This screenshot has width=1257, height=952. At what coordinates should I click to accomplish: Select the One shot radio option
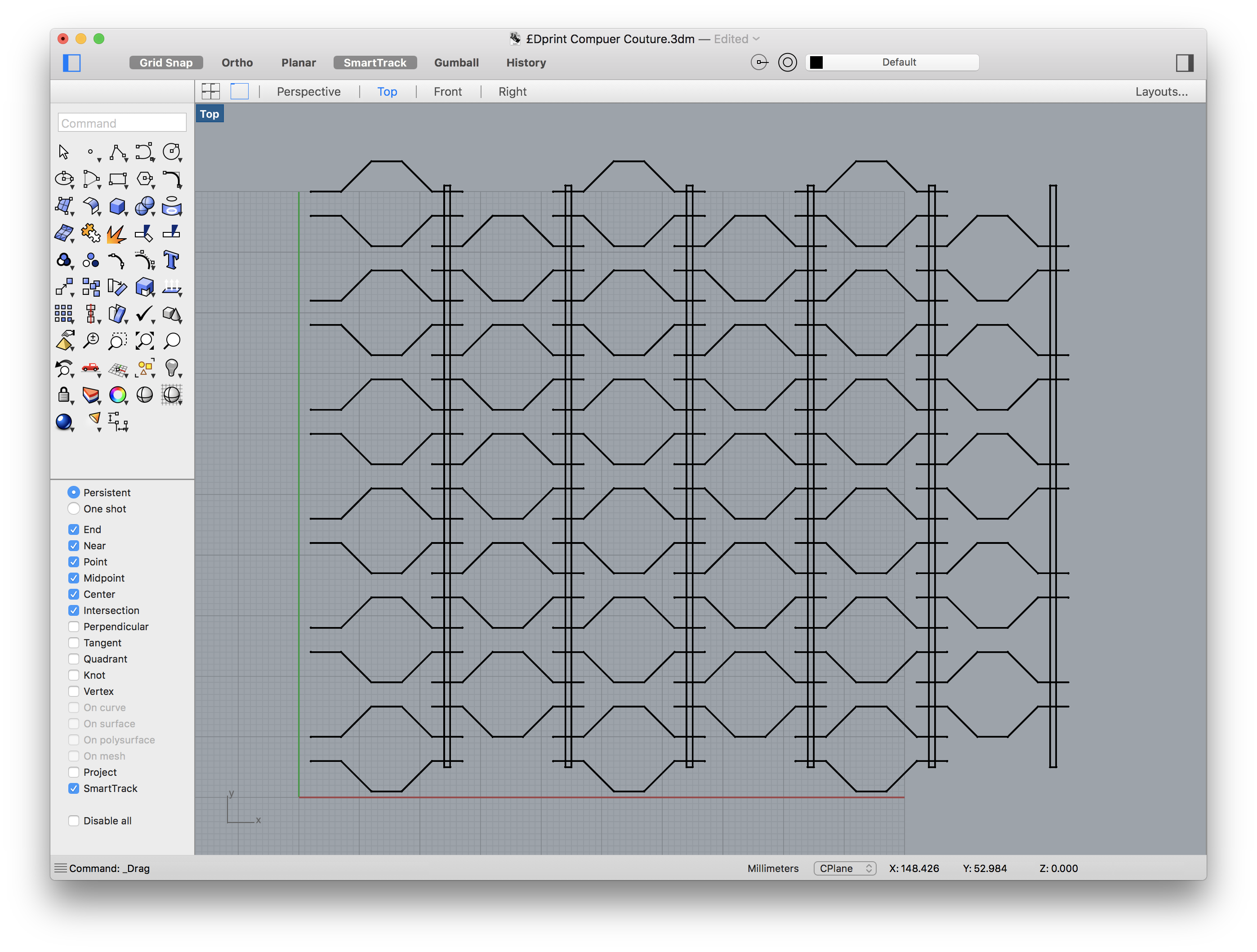coord(74,508)
